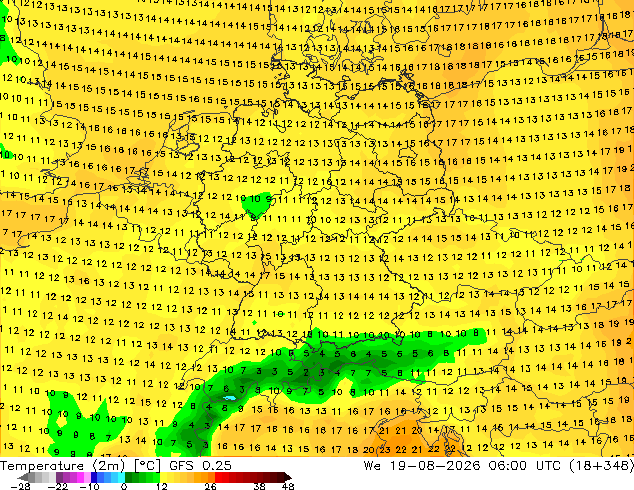The image size is (634, 490).
Task: Click the yellow section of the color legend
Action: click(170, 477)
